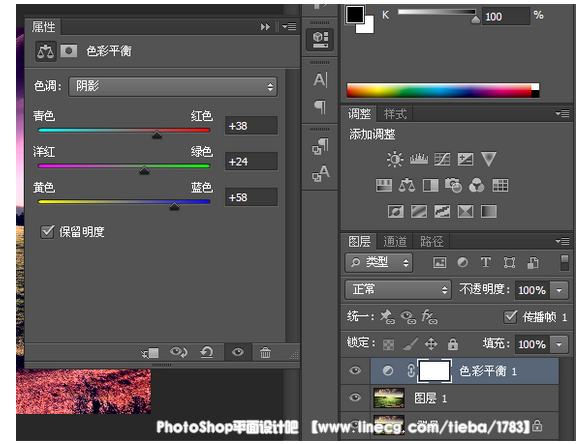Open the 正常 blend mode dropdown
Screen dimensions: 580x444
click(x=398, y=289)
